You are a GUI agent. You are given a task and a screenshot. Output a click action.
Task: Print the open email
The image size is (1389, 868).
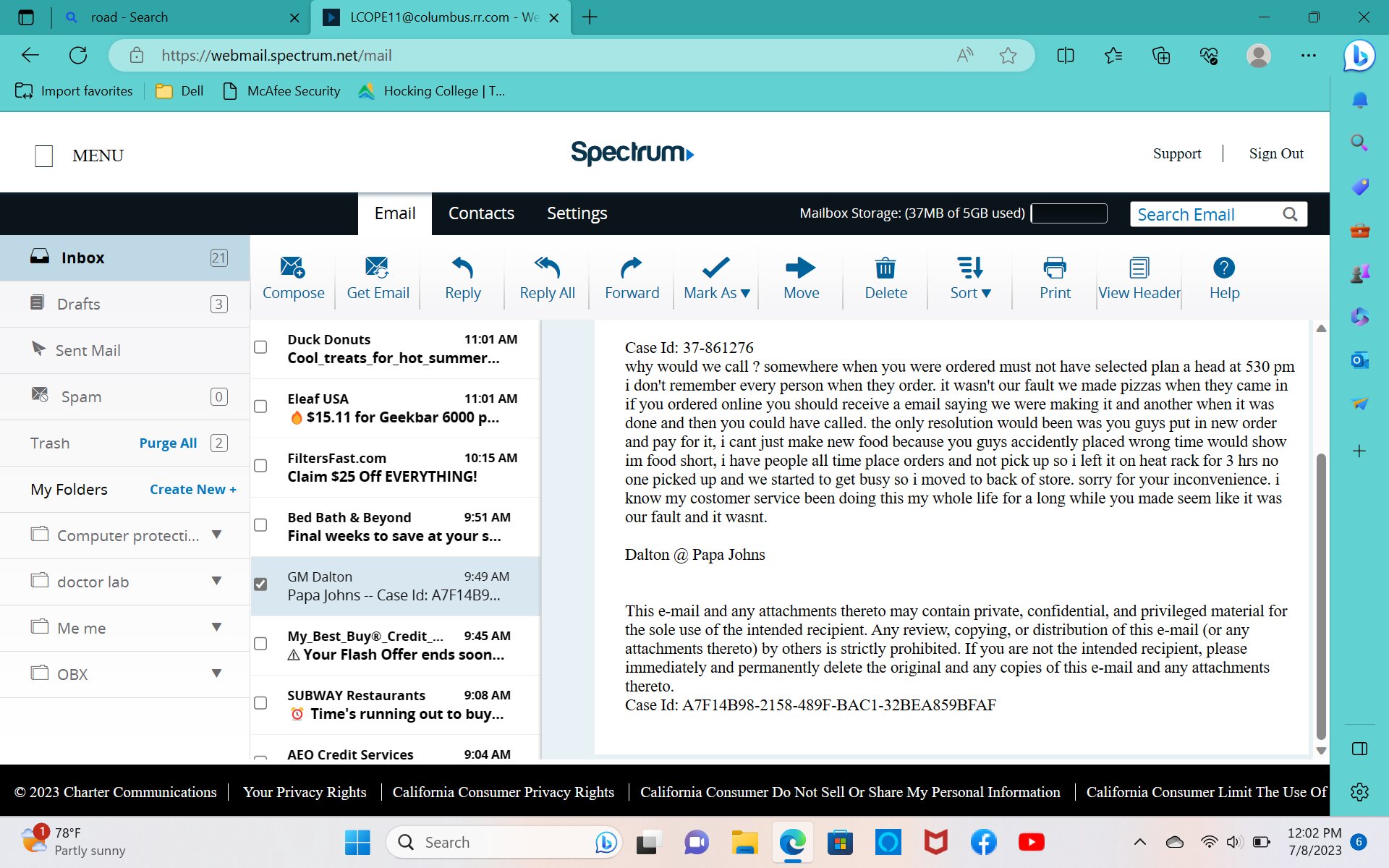(1054, 268)
